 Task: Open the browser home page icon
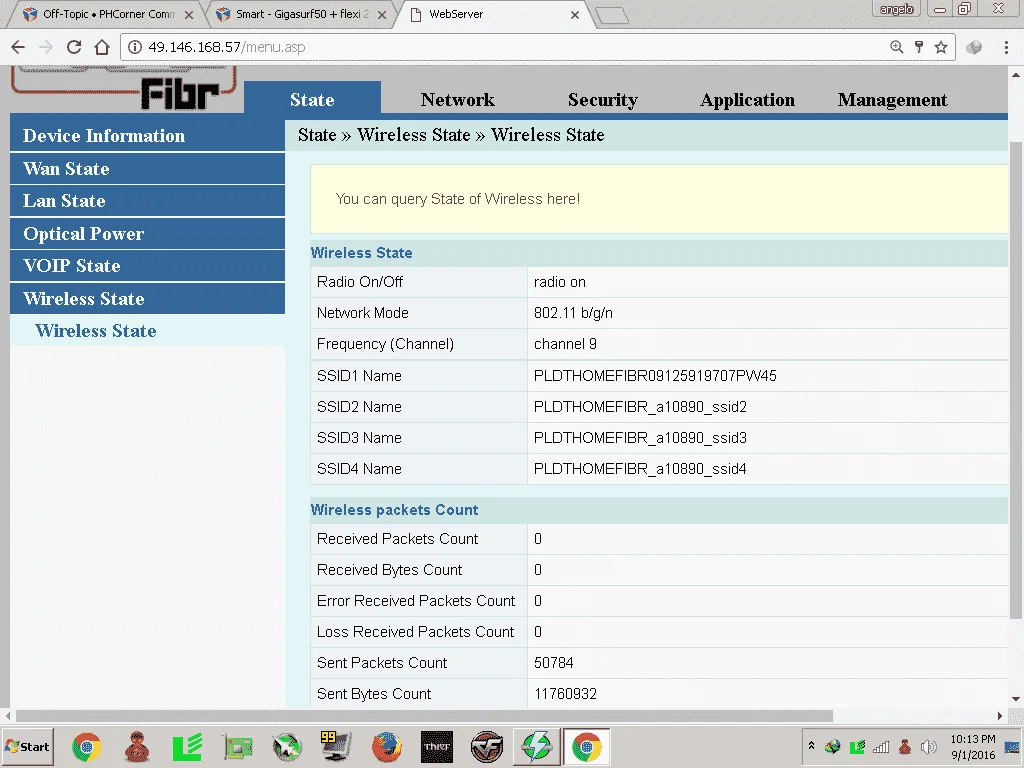(102, 47)
